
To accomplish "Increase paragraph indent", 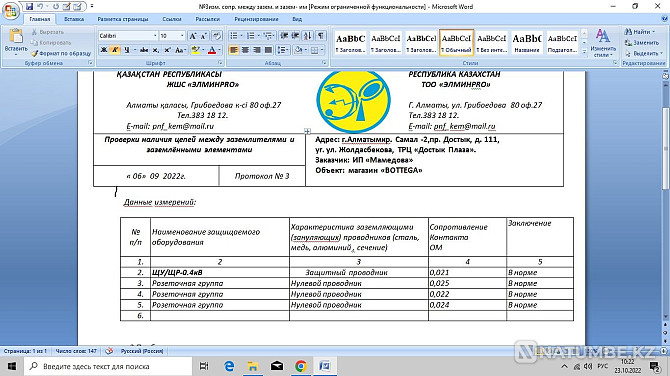I will [x=295, y=36].
